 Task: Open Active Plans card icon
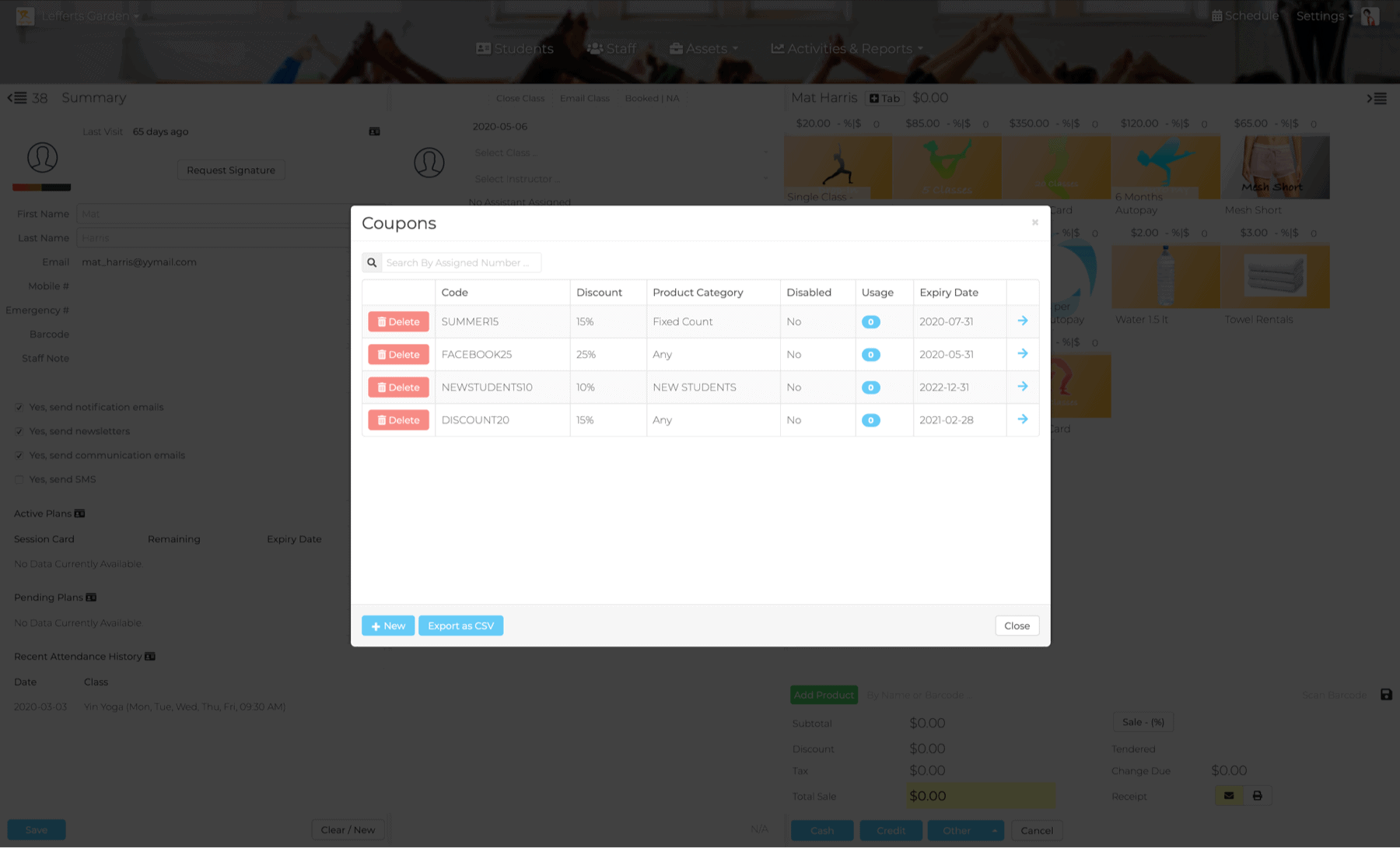[x=79, y=513]
